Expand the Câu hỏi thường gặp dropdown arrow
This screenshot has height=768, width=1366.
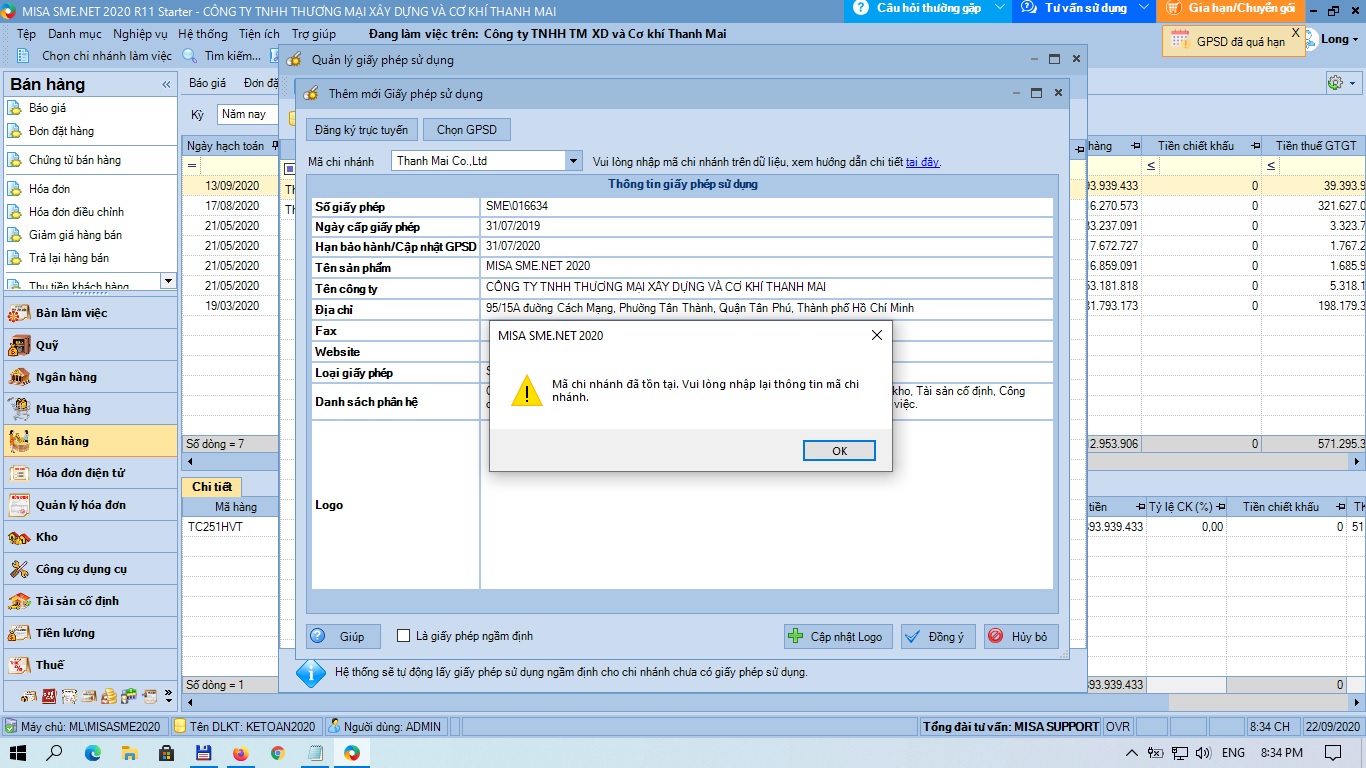click(1002, 8)
